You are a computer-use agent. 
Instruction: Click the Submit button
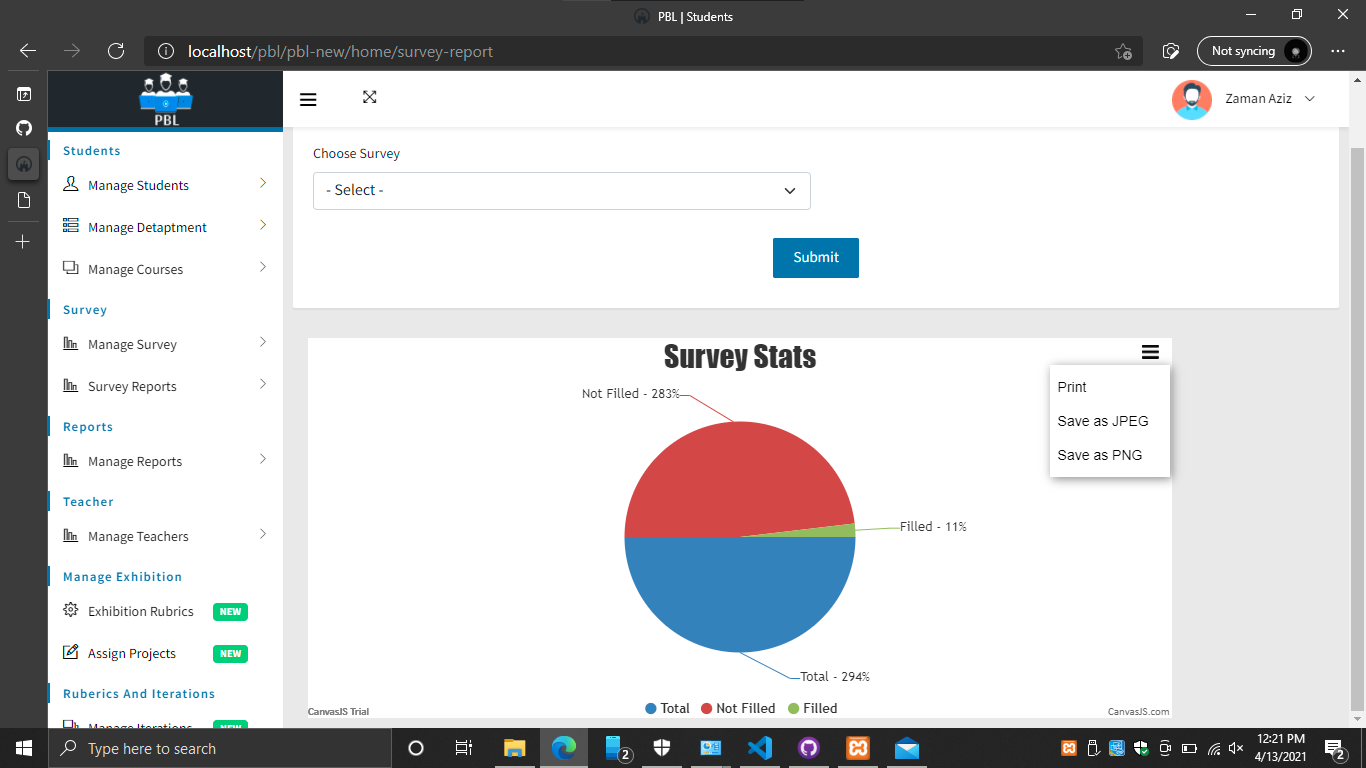point(815,257)
